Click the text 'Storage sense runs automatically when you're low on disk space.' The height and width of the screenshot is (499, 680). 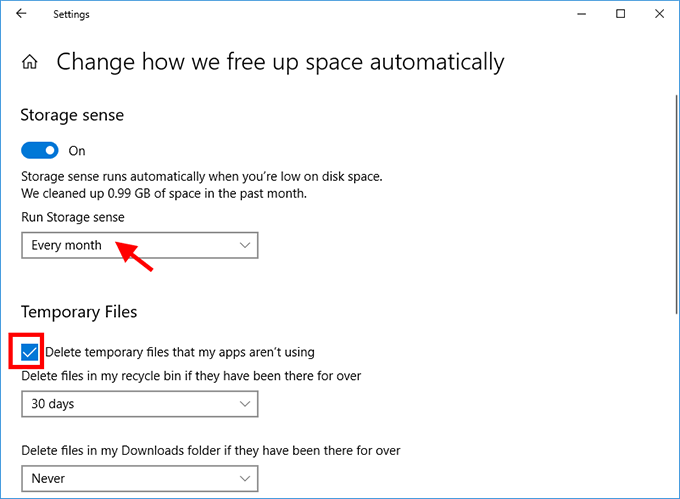tap(202, 176)
